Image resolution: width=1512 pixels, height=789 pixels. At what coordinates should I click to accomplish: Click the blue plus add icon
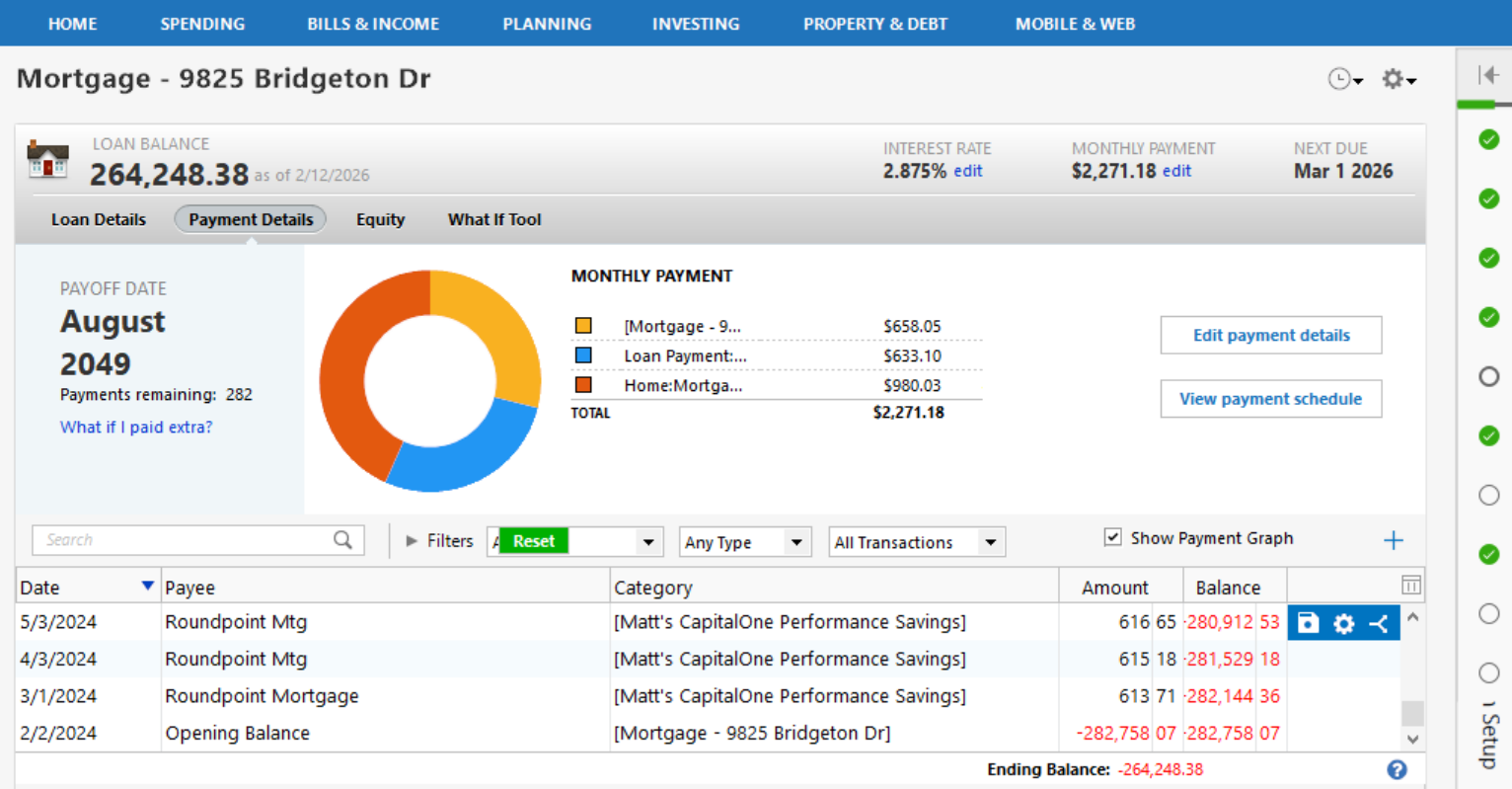point(1393,540)
